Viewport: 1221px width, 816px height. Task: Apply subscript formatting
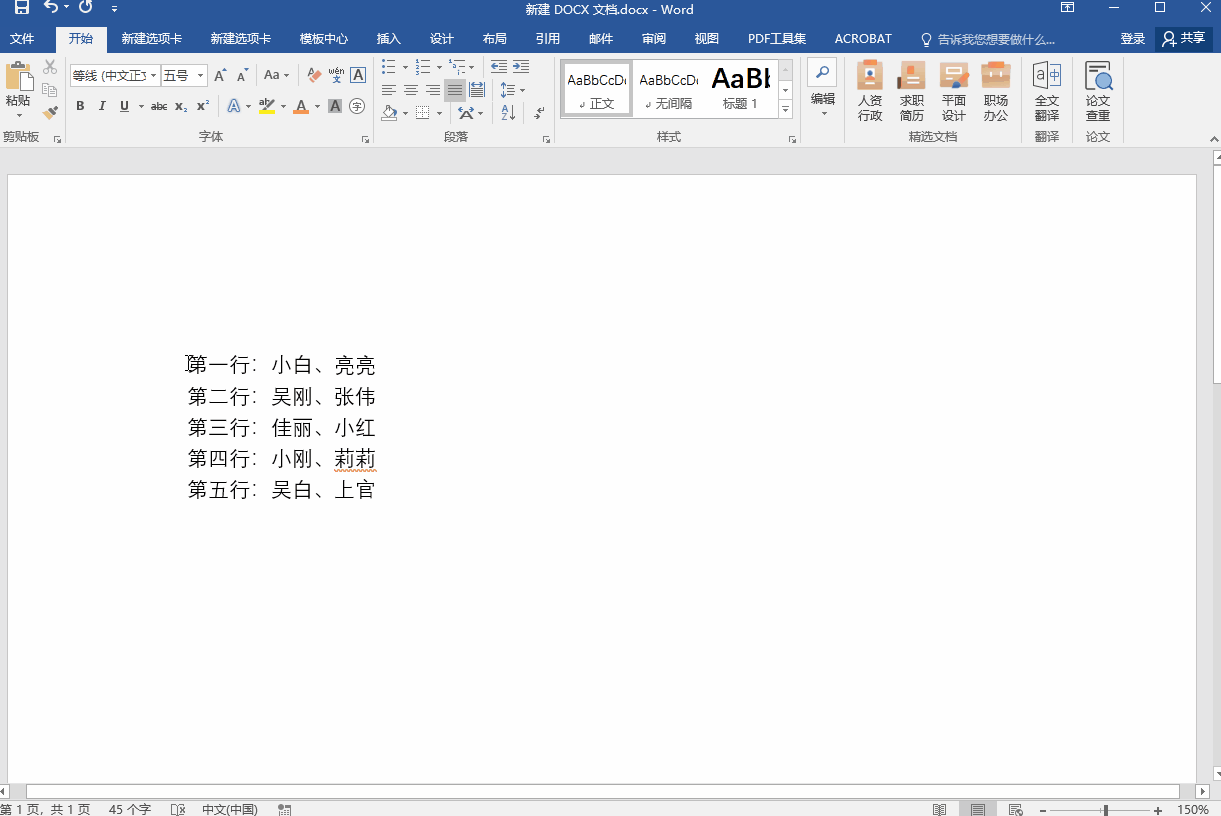(181, 106)
